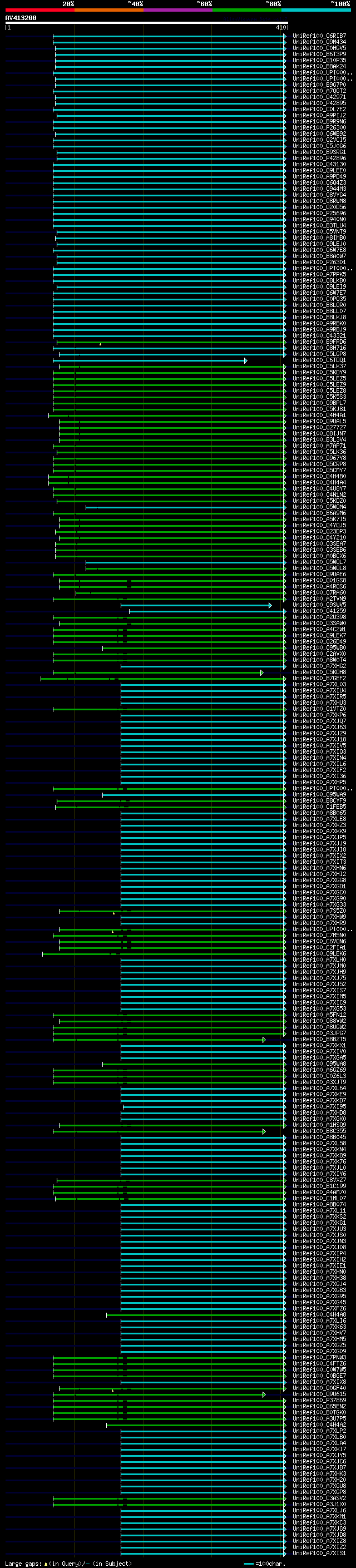
Task: Click hit label UniRef100_Q41259
Action: (319, 611)
